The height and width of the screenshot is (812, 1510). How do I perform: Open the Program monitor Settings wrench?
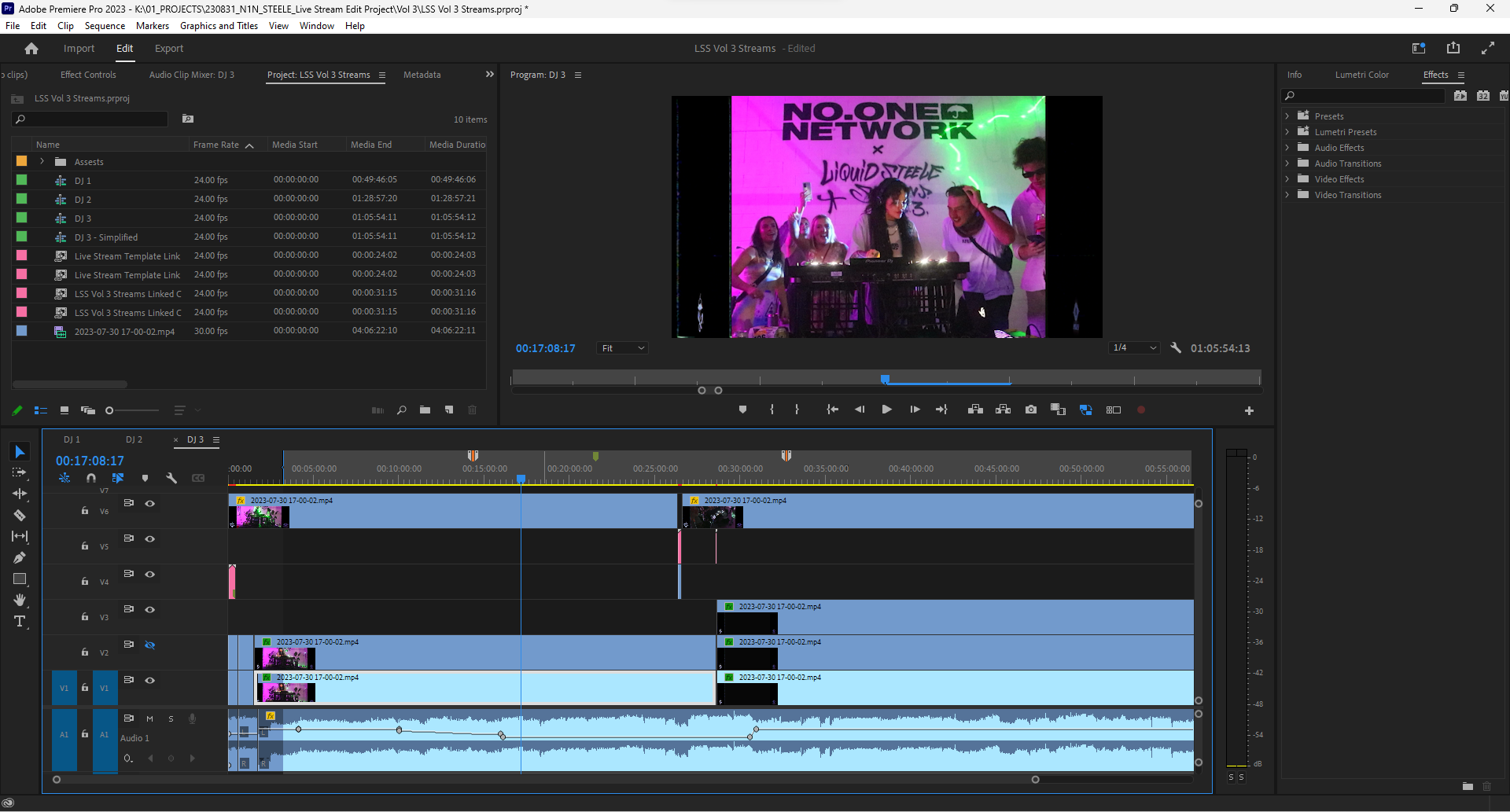pyautogui.click(x=1176, y=347)
